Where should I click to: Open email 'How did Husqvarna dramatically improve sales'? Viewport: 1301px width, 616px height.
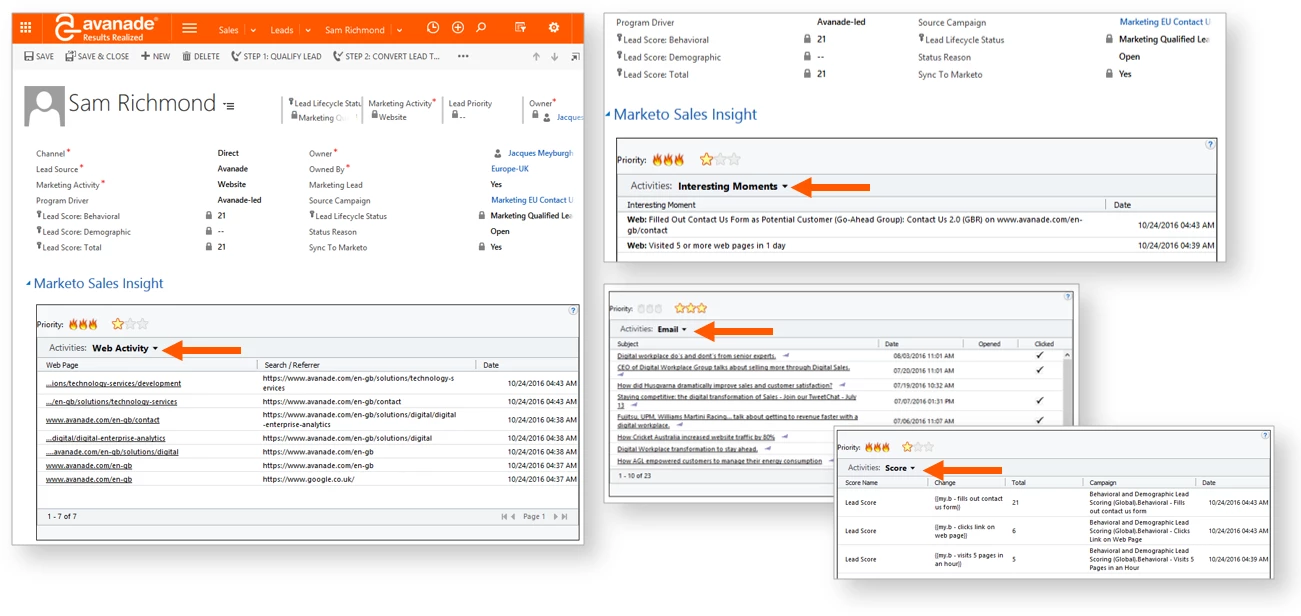click(725, 385)
